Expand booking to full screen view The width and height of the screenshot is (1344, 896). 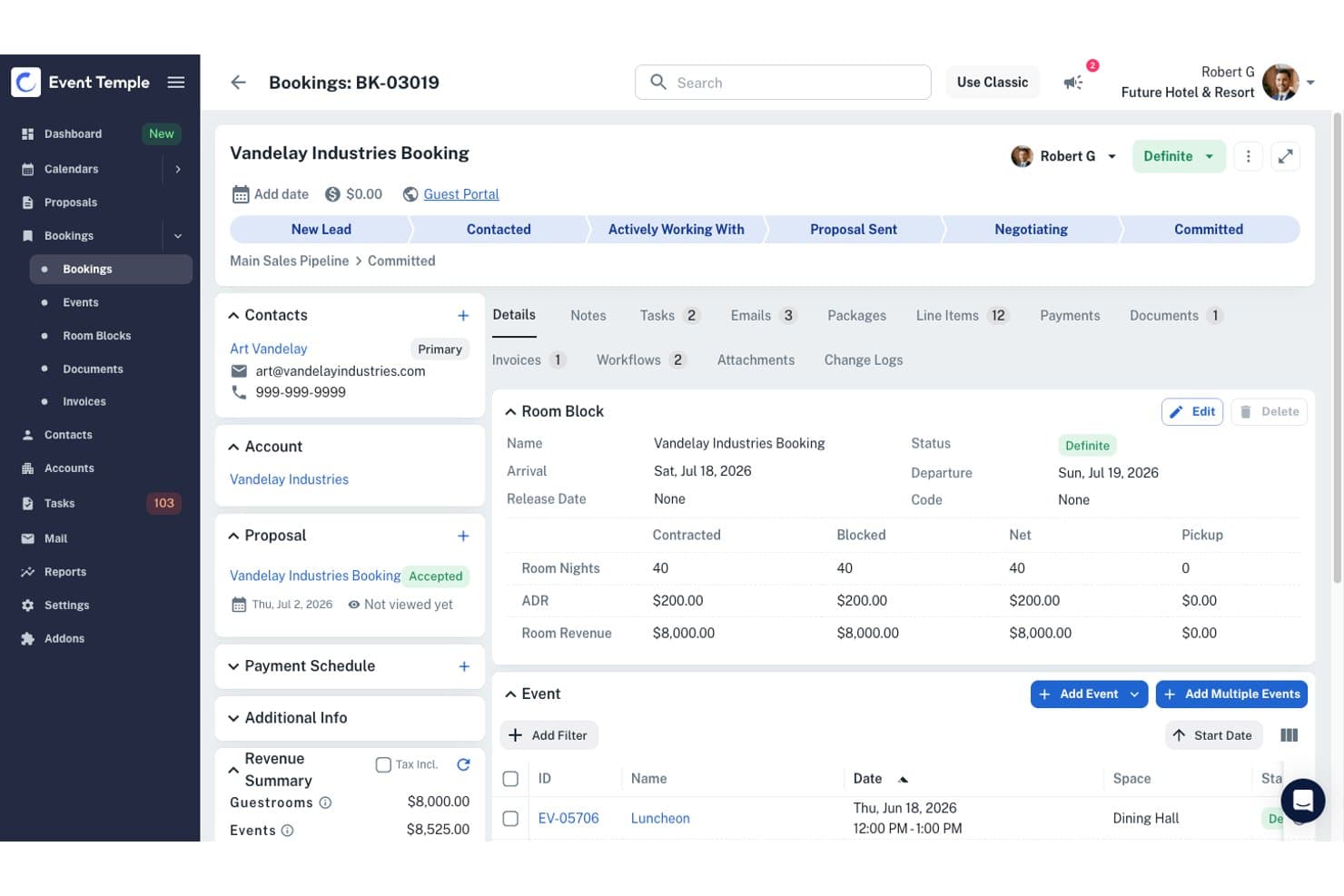click(x=1286, y=156)
